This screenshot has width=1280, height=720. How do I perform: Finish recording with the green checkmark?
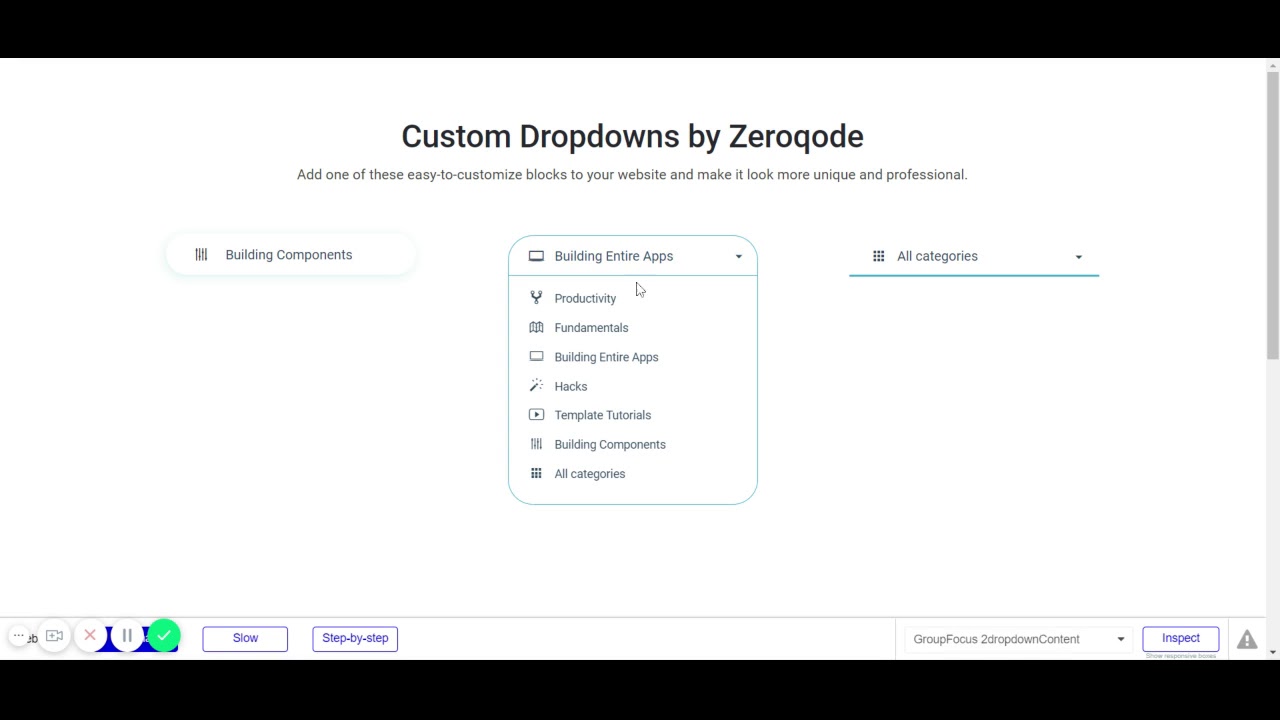164,635
